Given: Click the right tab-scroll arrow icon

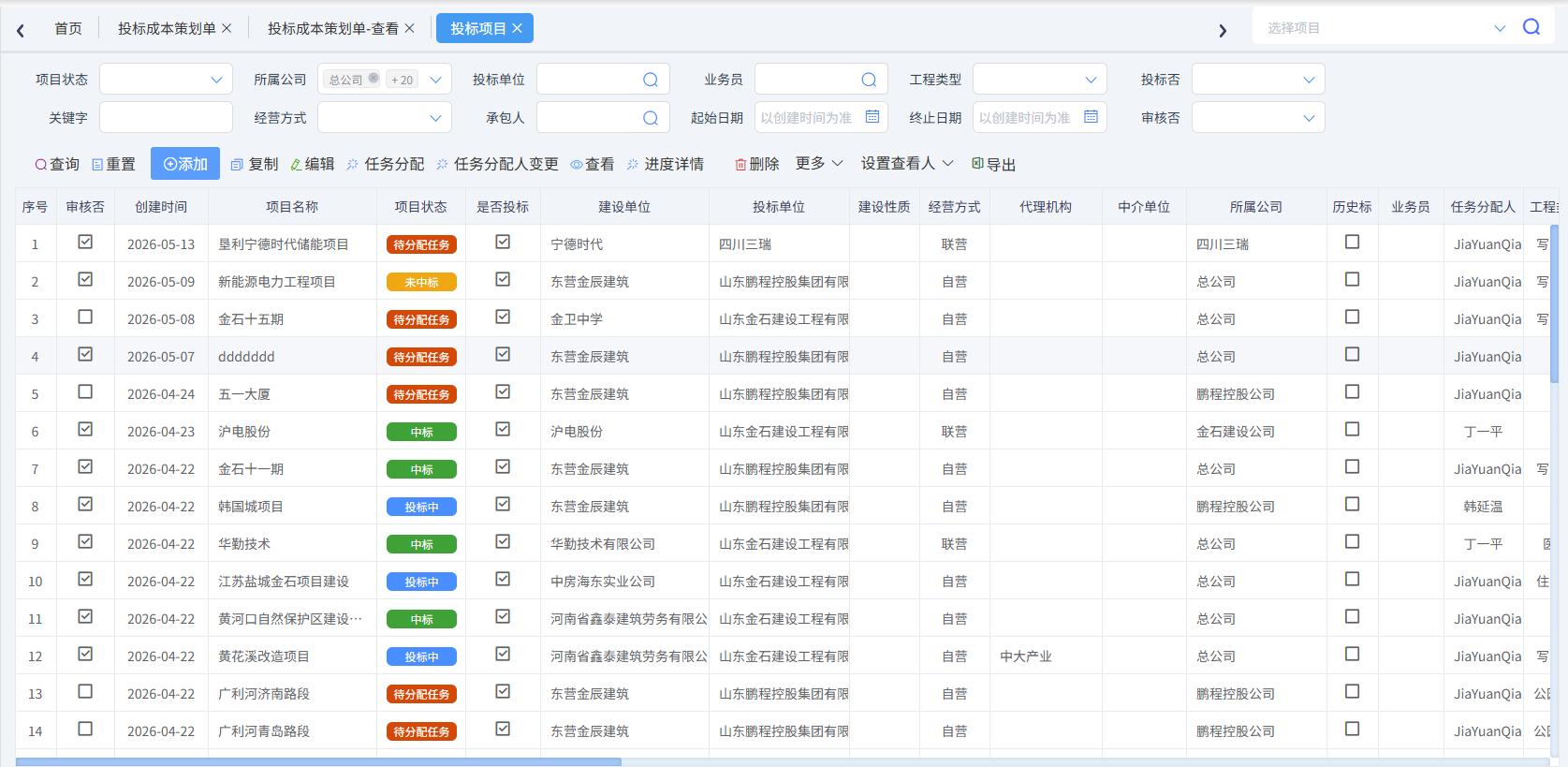Looking at the screenshot, I should 1223,30.
